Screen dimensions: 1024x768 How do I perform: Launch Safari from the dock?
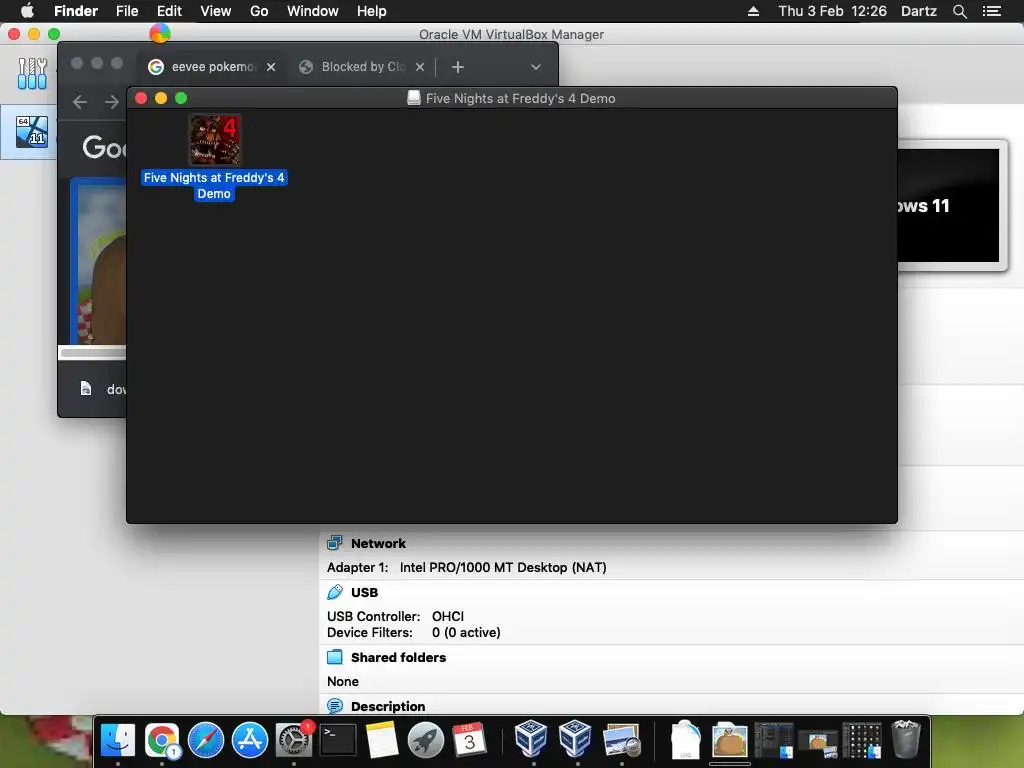pos(206,740)
